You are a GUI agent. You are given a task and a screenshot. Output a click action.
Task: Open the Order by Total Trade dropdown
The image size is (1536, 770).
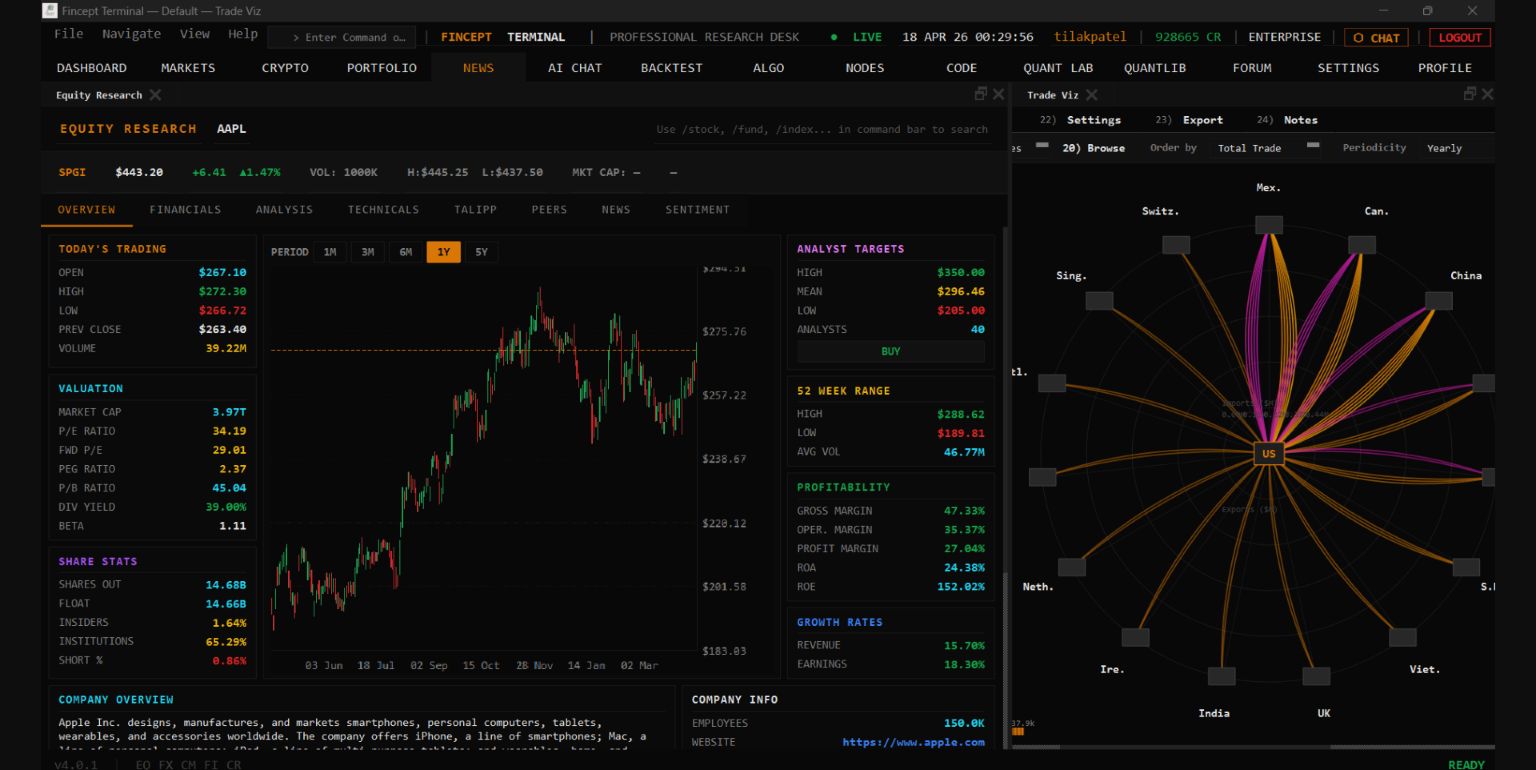[1265, 148]
